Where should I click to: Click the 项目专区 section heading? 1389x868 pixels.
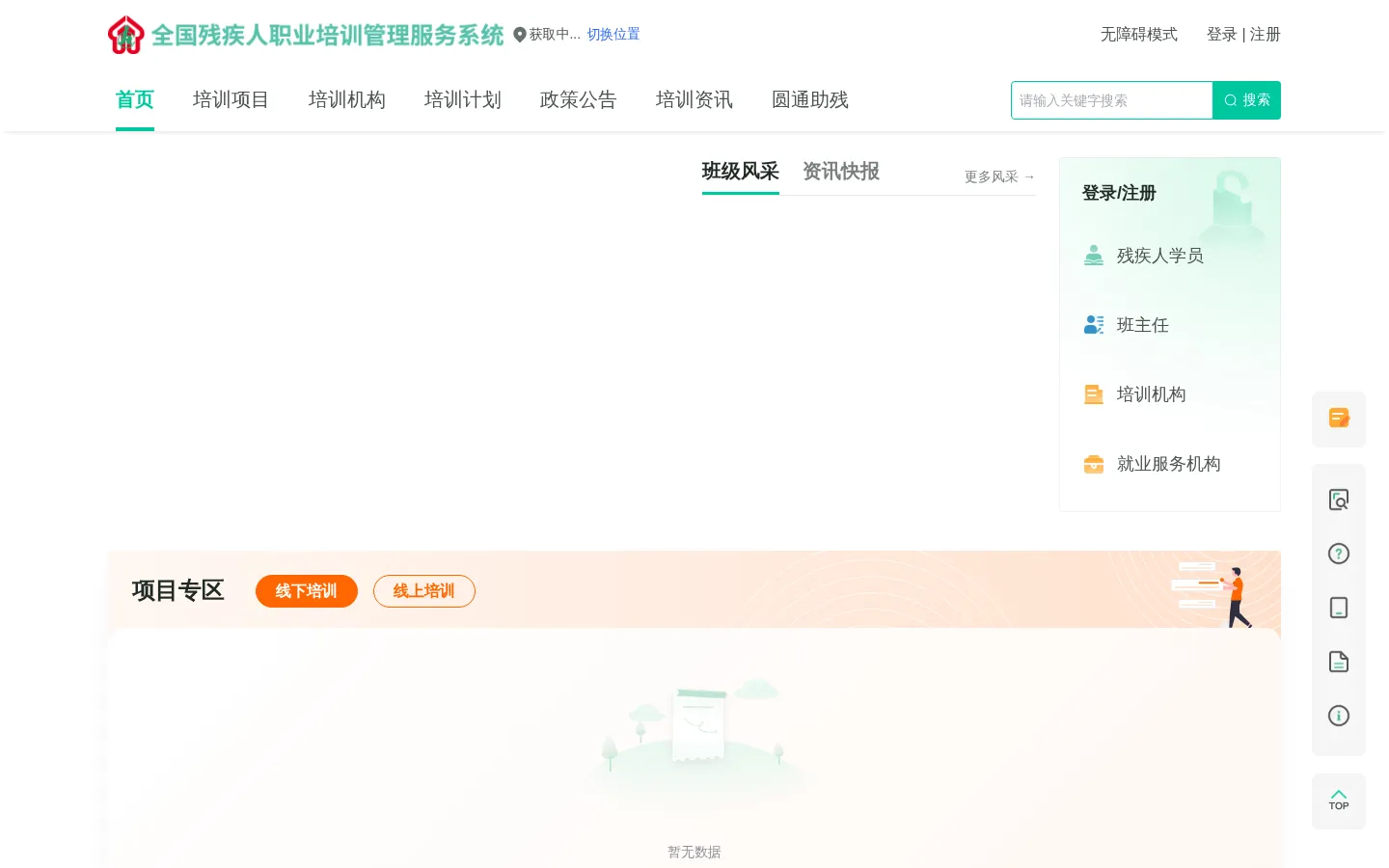click(x=178, y=590)
